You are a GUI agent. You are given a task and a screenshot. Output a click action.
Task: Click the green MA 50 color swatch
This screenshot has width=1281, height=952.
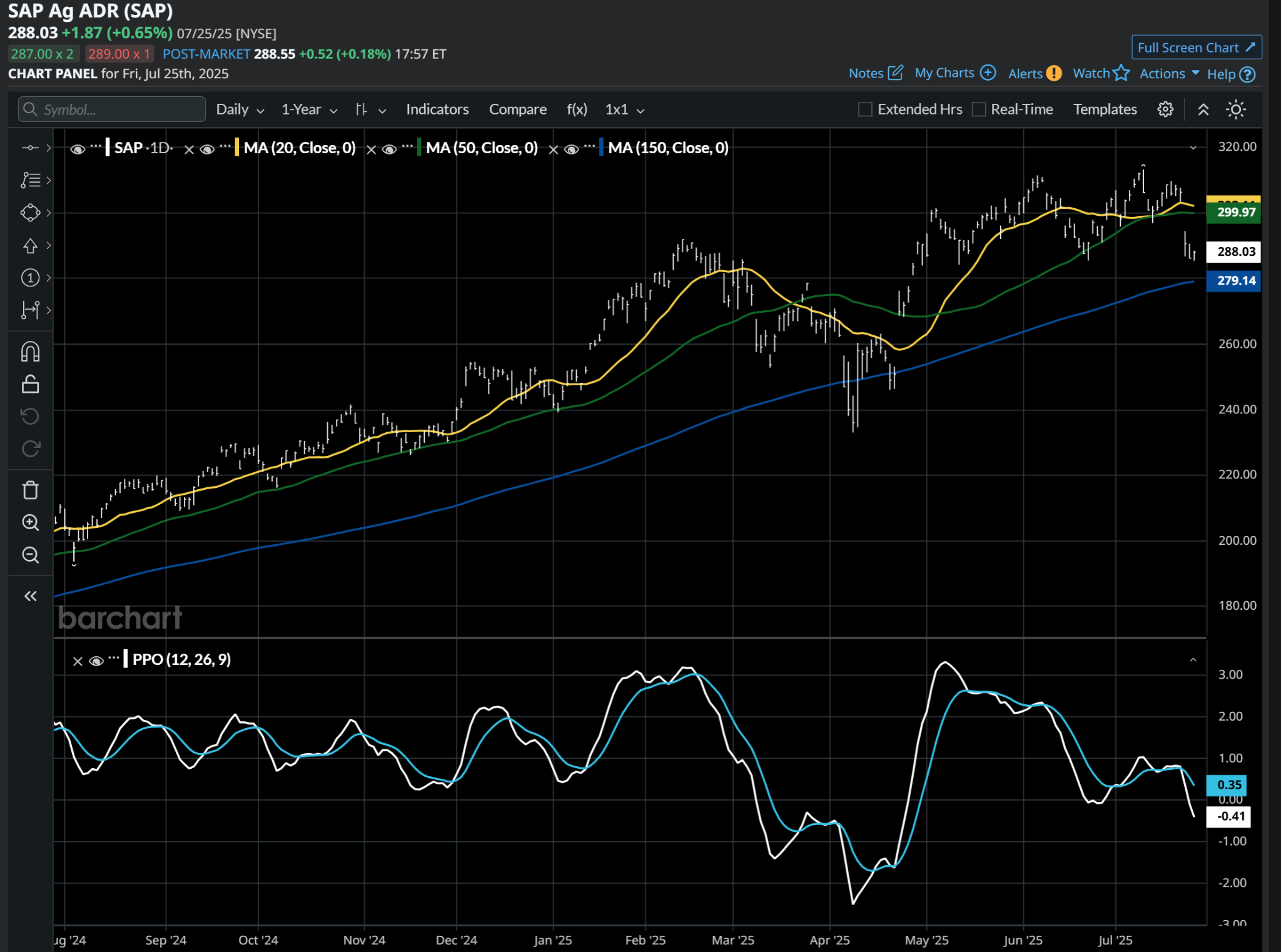pyautogui.click(x=418, y=148)
